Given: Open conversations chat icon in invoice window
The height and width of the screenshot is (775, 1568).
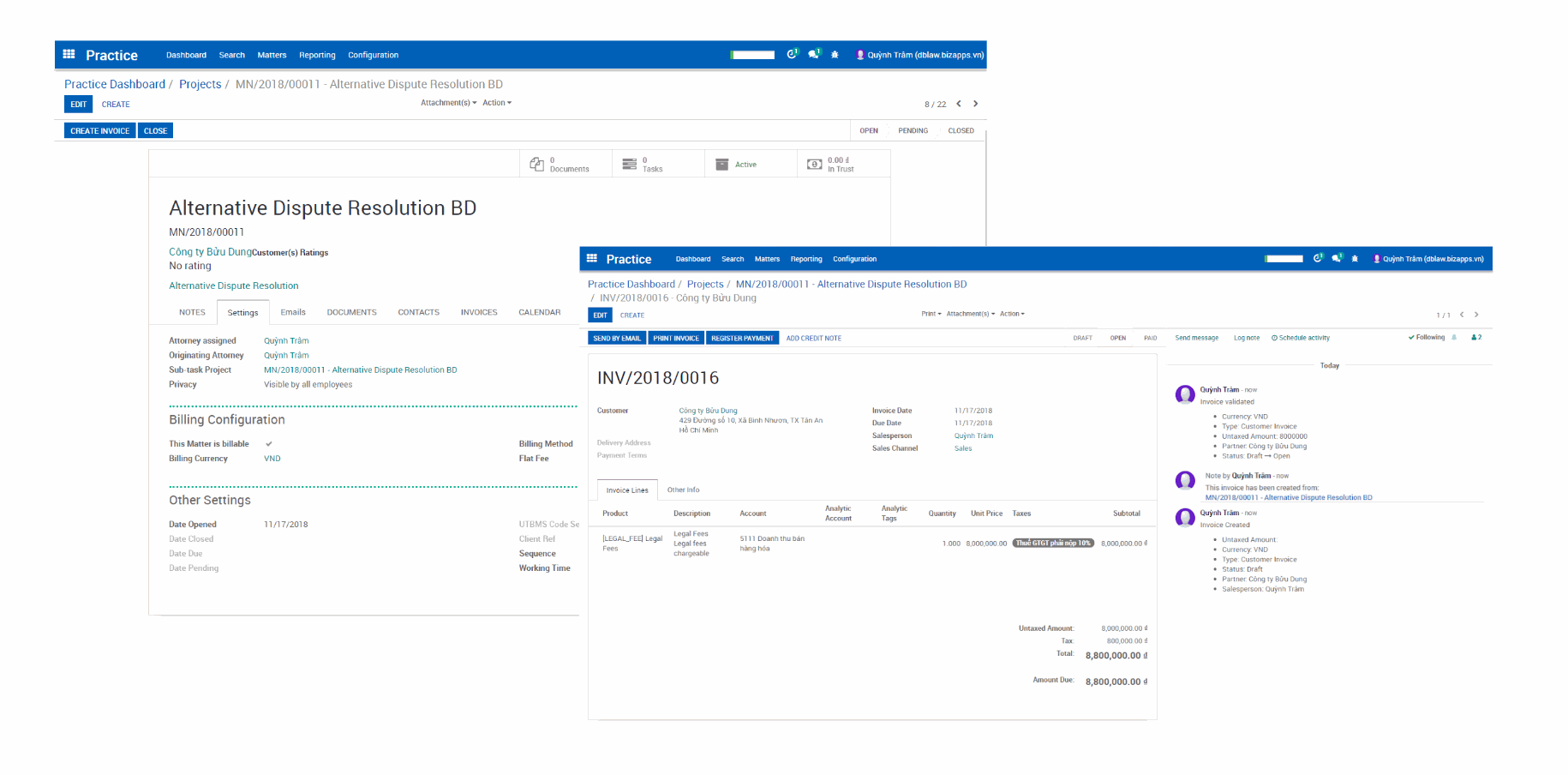Looking at the screenshot, I should click(1337, 258).
